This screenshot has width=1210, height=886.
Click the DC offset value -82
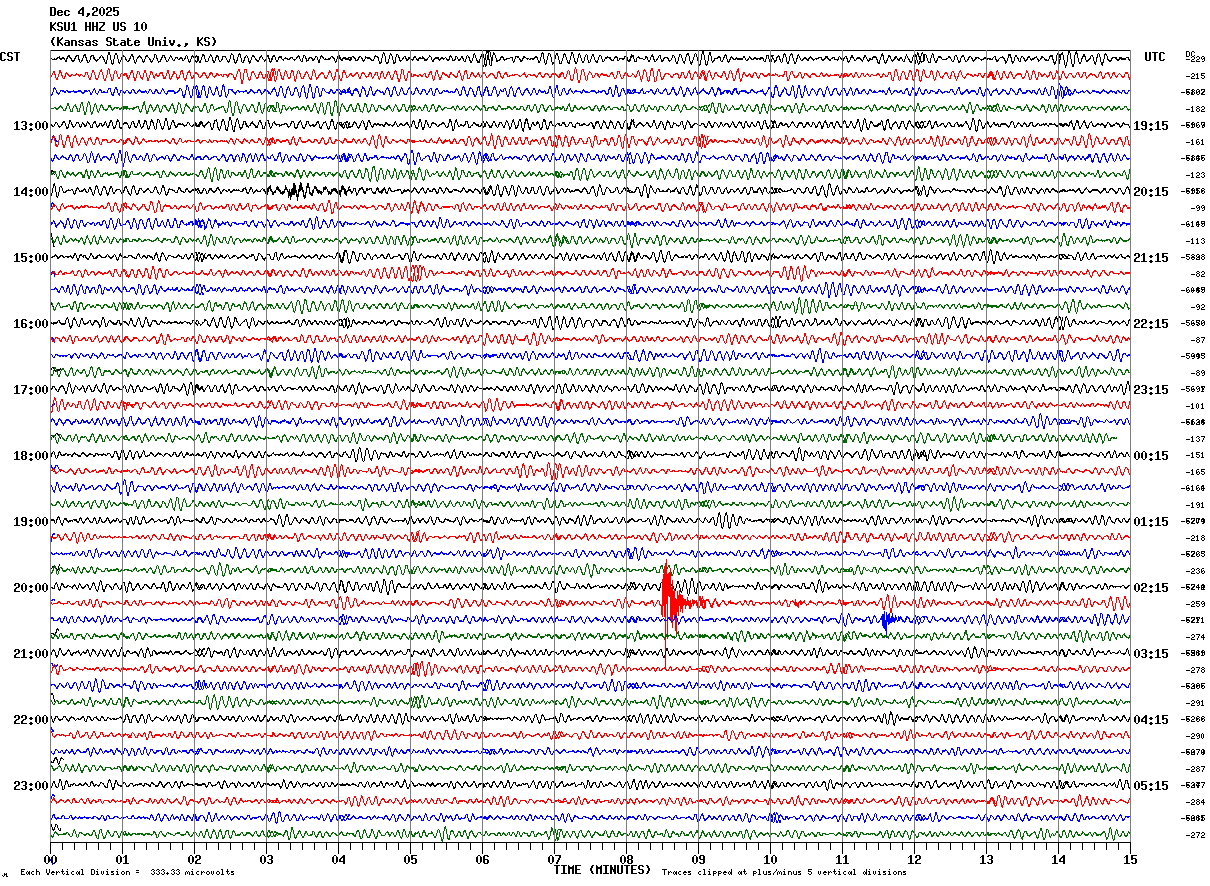tap(1197, 274)
